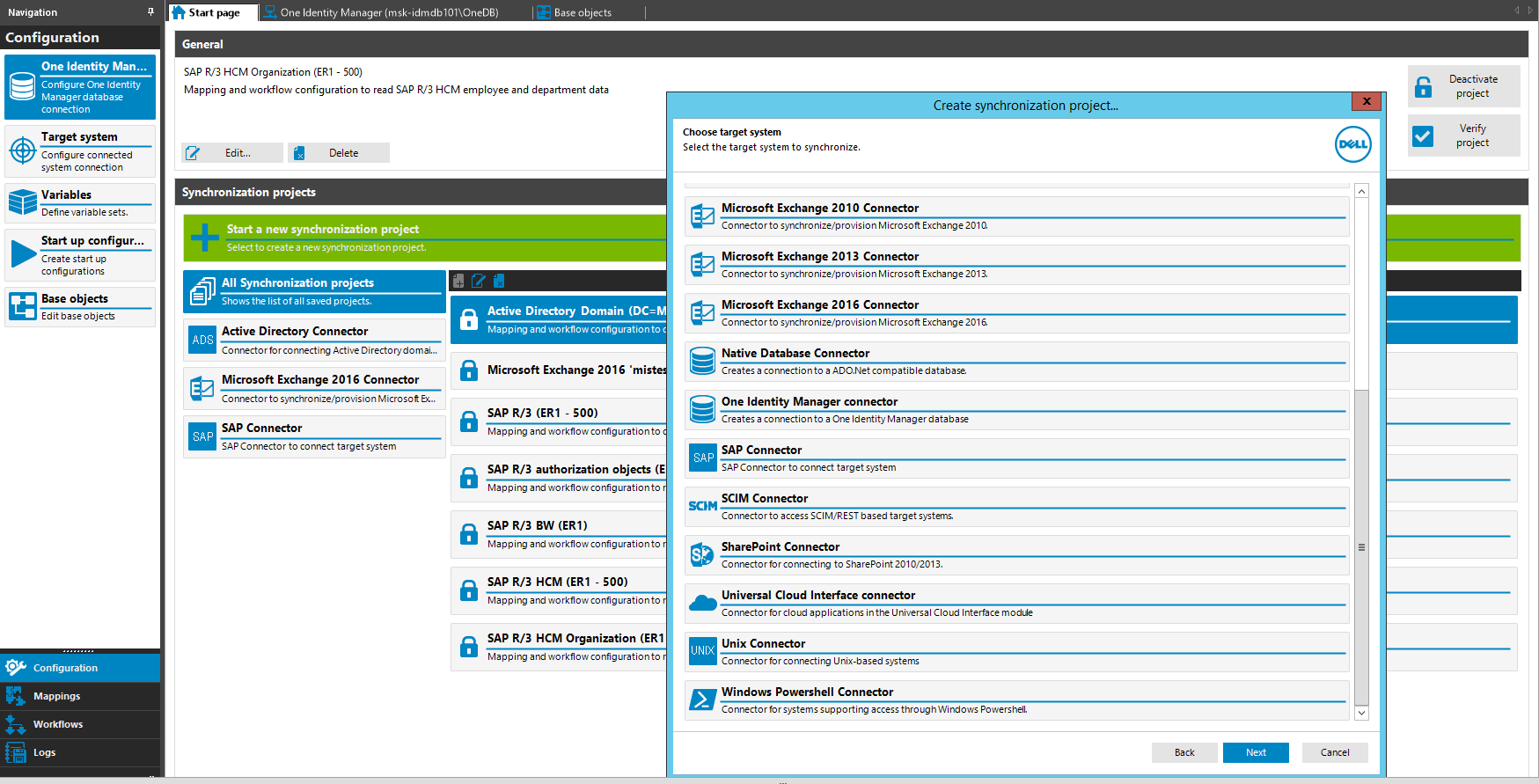Viewport: 1539px width, 784px height.
Task: Click the Edit... button in General section
Action: [x=232, y=153]
